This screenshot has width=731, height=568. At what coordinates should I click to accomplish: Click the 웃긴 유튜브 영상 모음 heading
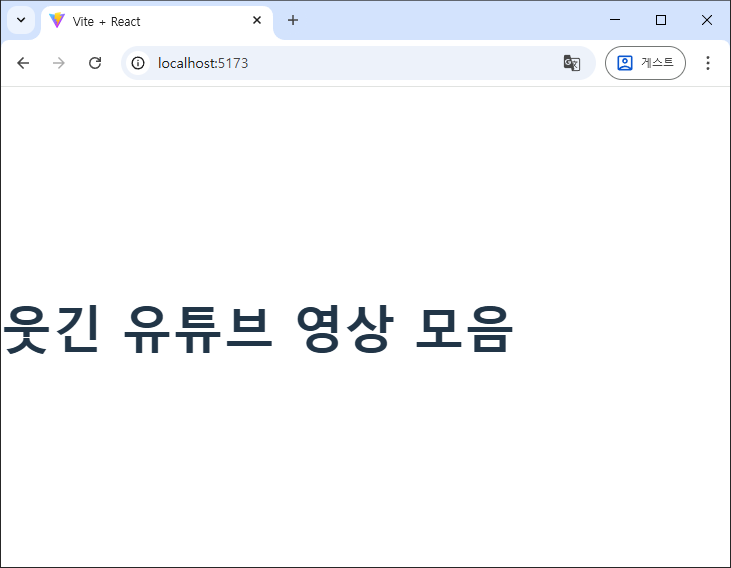[x=258, y=327]
